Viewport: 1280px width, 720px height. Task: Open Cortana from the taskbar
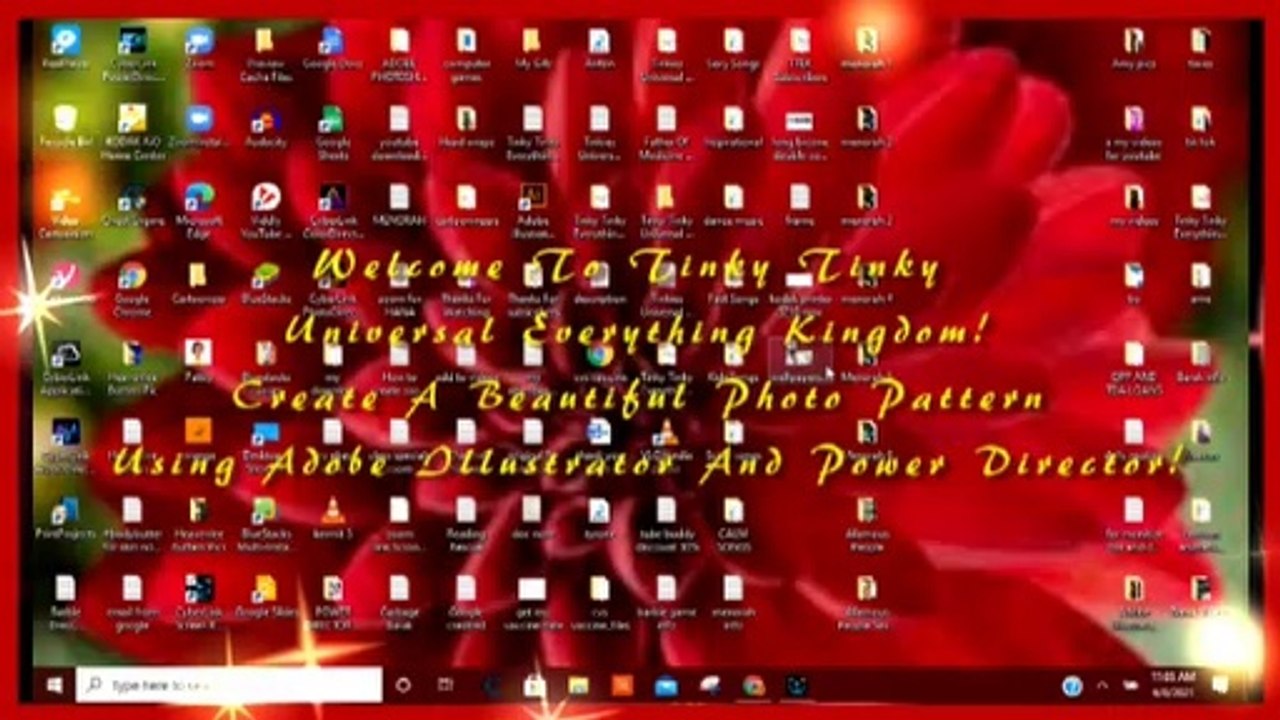point(403,685)
